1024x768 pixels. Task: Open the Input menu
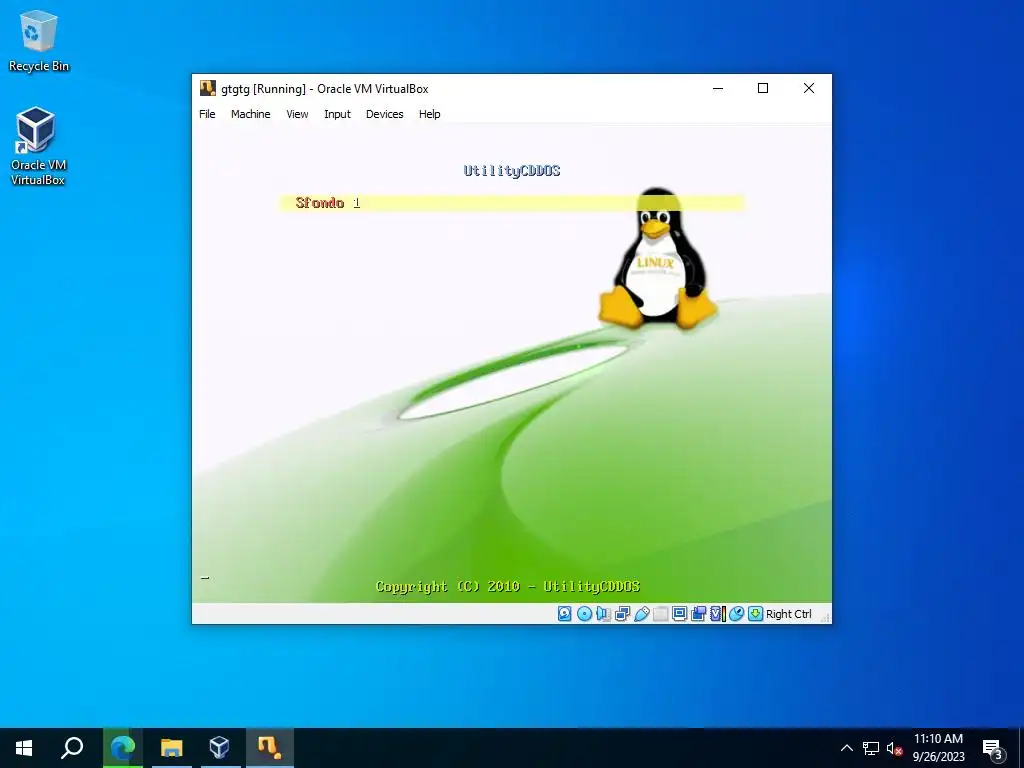click(337, 114)
